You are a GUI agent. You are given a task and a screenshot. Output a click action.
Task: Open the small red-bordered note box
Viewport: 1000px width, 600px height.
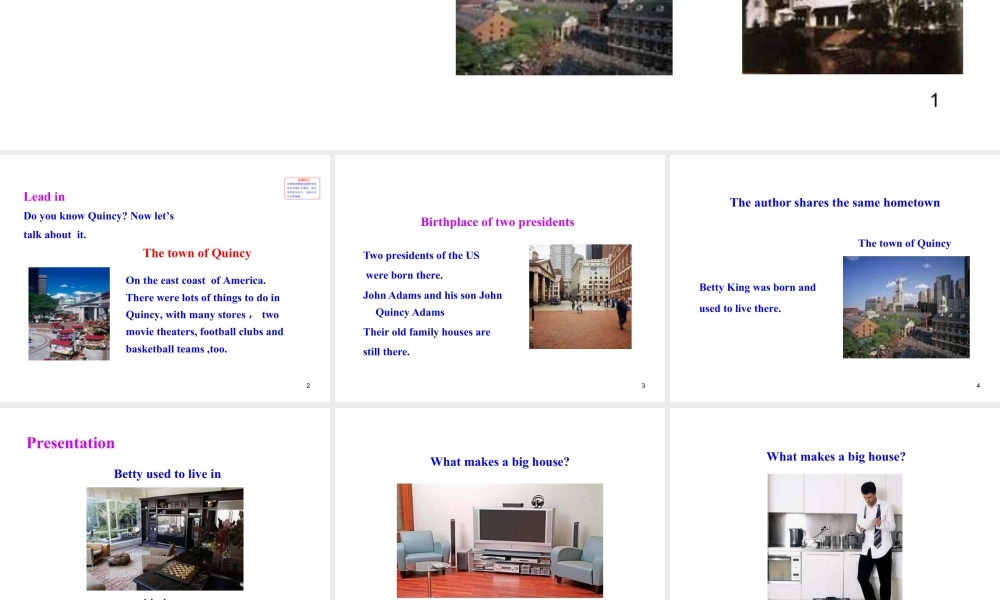tap(302, 188)
